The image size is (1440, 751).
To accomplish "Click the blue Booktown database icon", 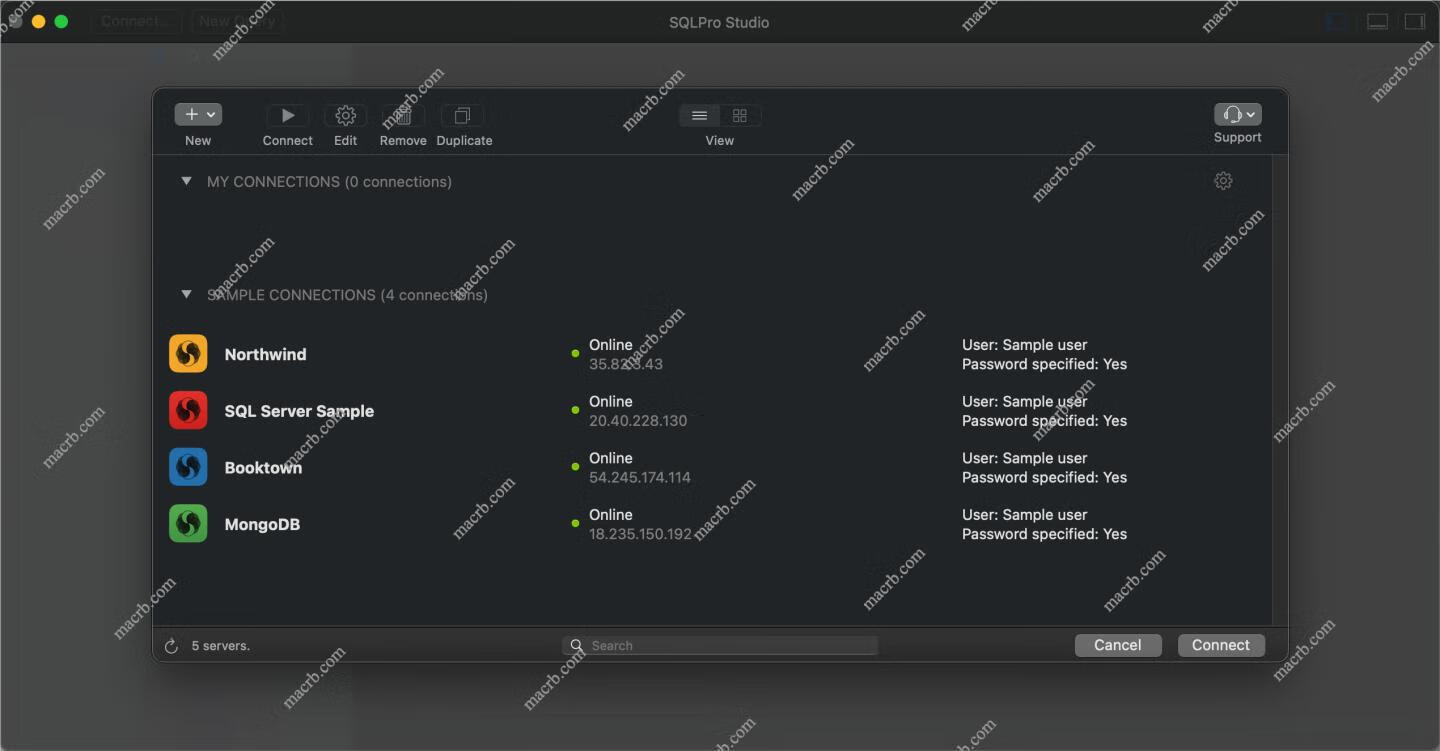I will pyautogui.click(x=188, y=467).
